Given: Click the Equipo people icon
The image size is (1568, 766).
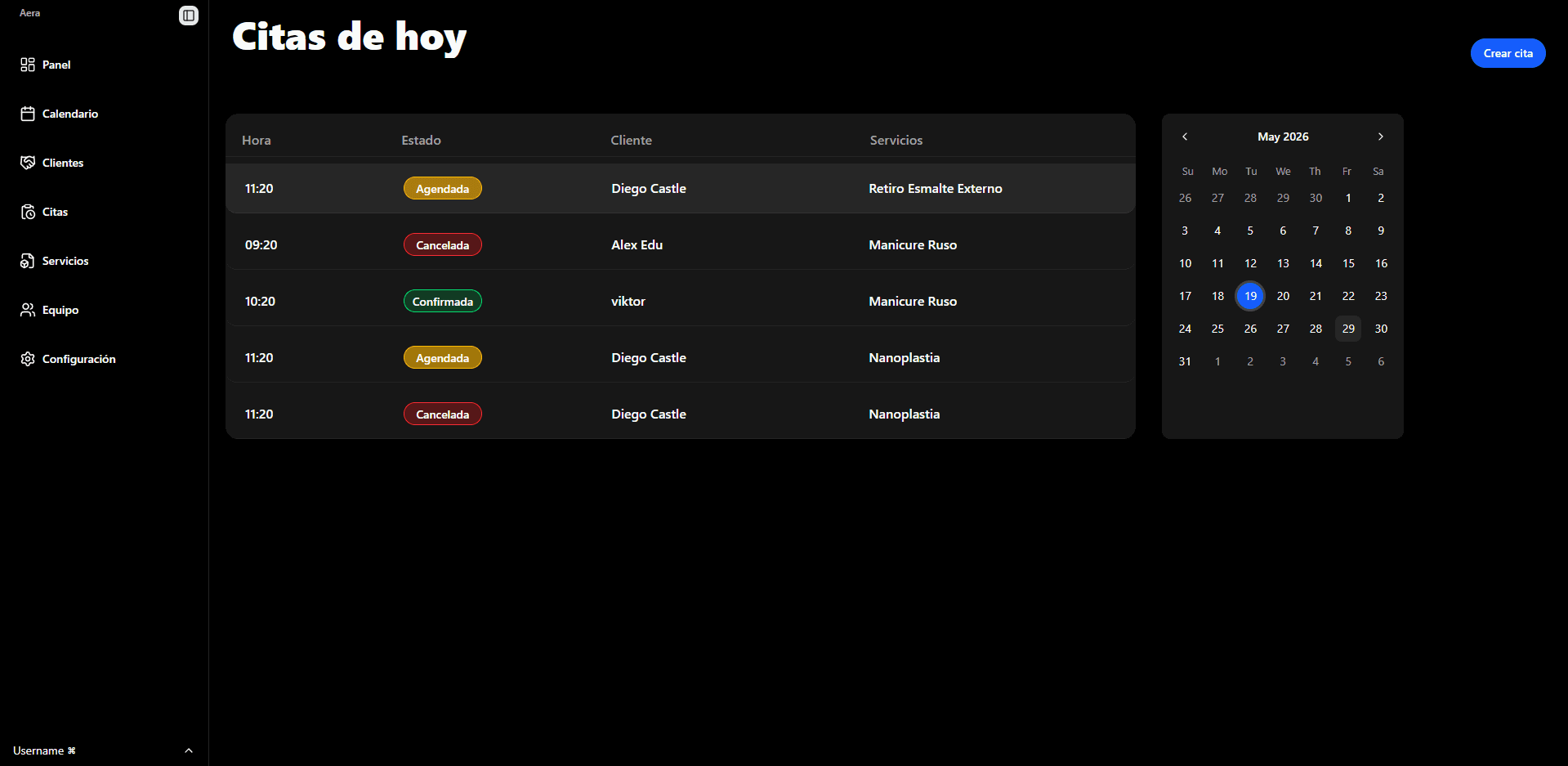Looking at the screenshot, I should point(28,310).
